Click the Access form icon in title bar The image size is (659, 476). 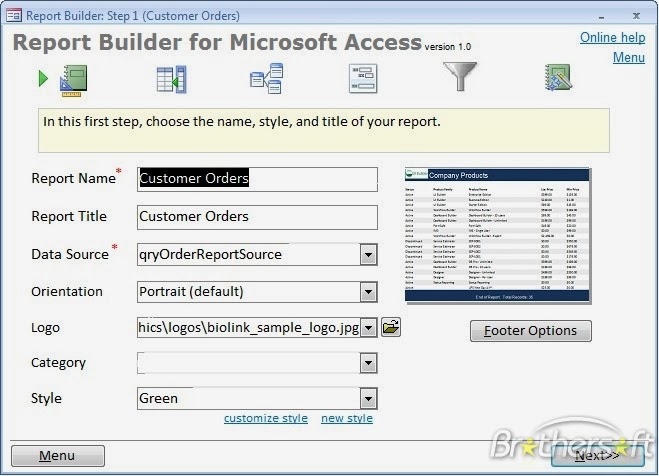[x=14, y=16]
